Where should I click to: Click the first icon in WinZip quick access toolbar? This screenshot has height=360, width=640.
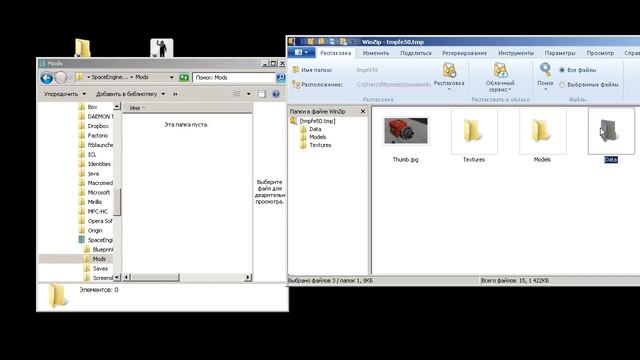(310, 42)
